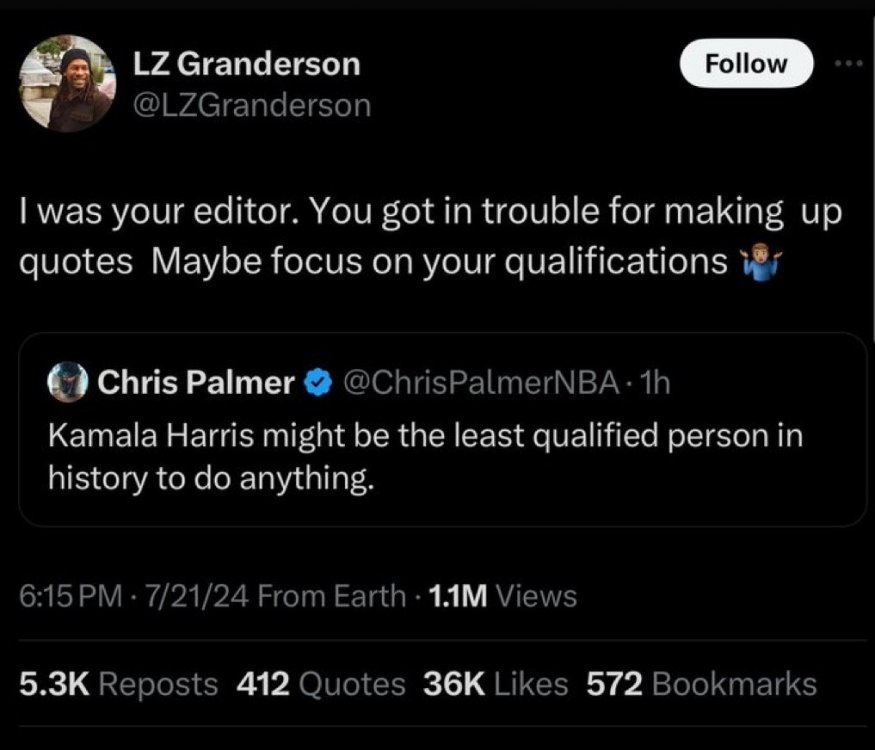Image resolution: width=875 pixels, height=750 pixels.
Task: Click the 572 Bookmarks count
Action: point(700,685)
